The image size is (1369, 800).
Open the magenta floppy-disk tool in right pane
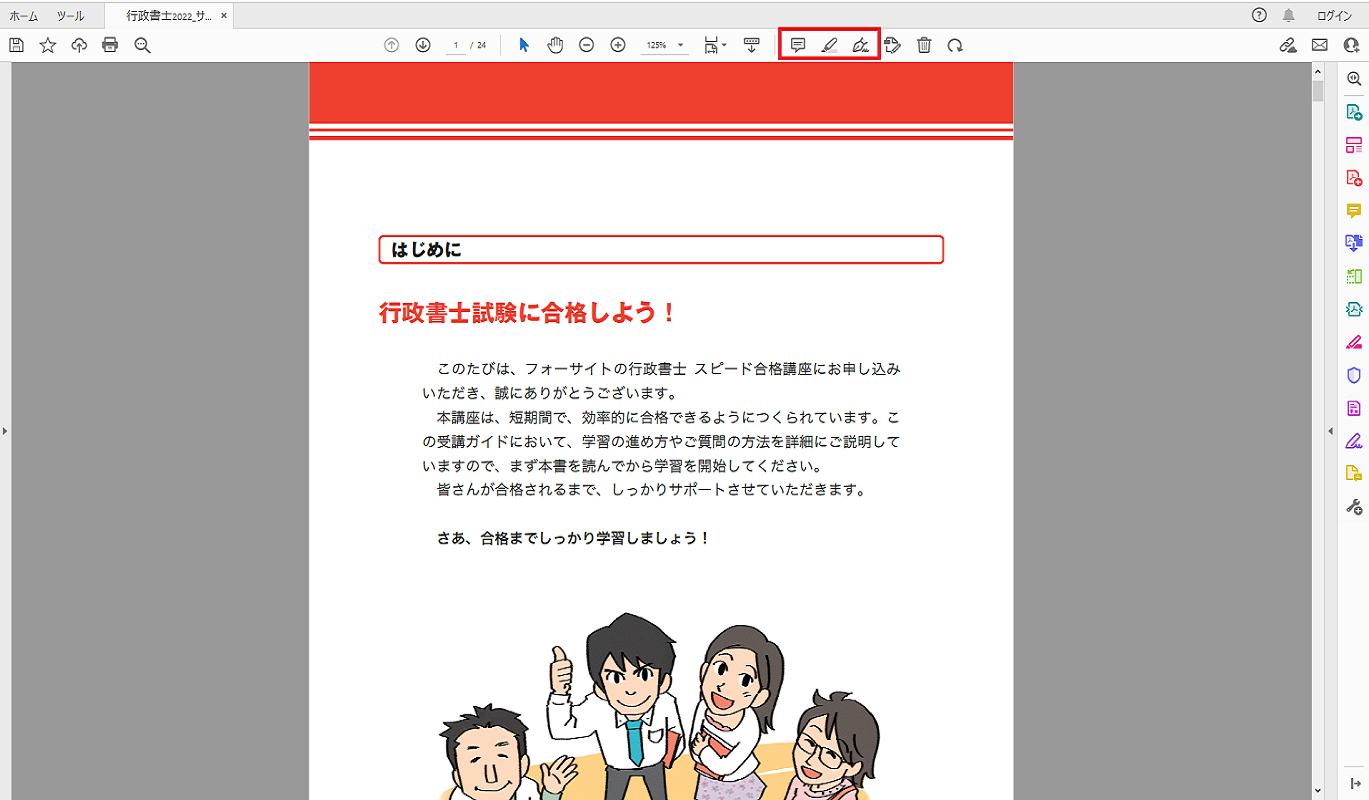tap(1354, 408)
